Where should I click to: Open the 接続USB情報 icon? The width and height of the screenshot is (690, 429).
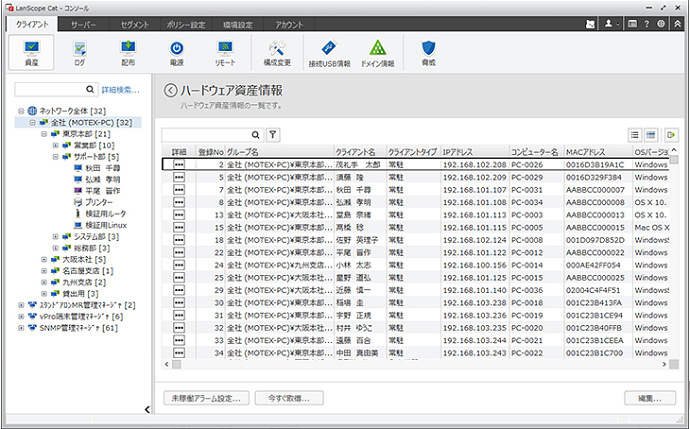(329, 53)
